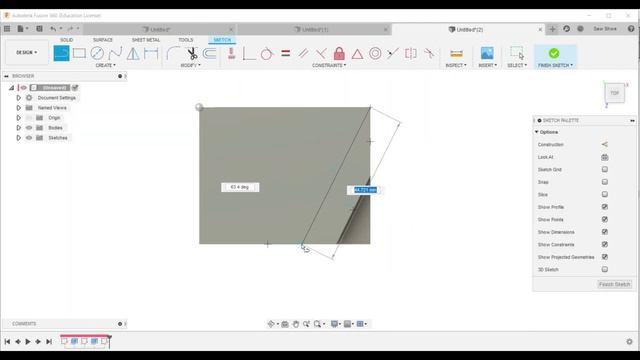Uncheck Show Projected Geometries checkbox

point(604,257)
